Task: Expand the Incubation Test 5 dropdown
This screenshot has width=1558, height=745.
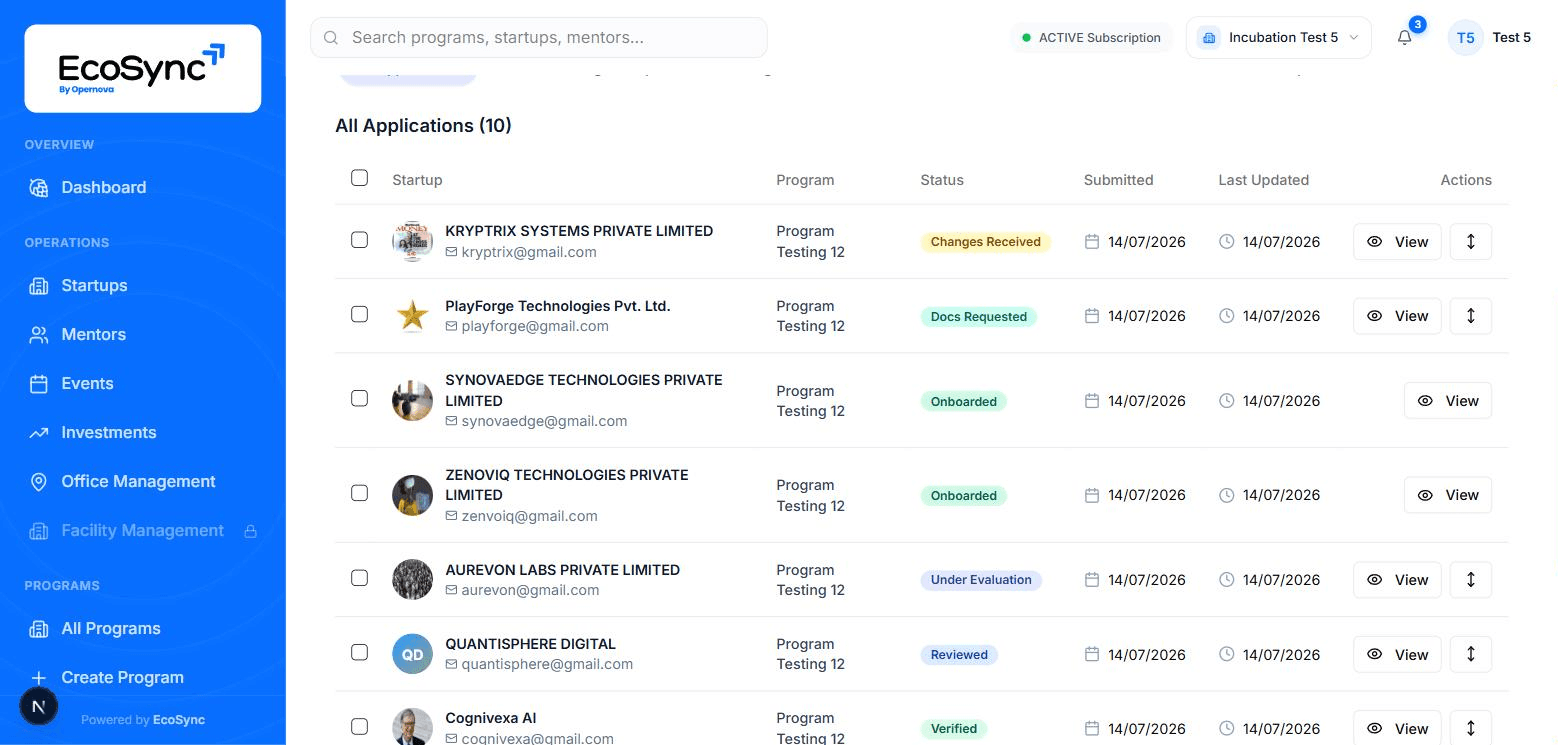Action: 1279,38
